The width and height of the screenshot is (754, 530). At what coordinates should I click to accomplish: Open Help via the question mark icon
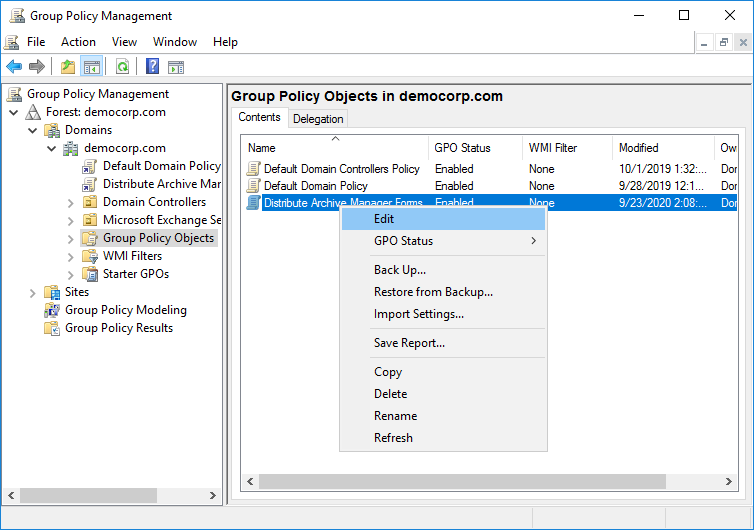[152, 67]
